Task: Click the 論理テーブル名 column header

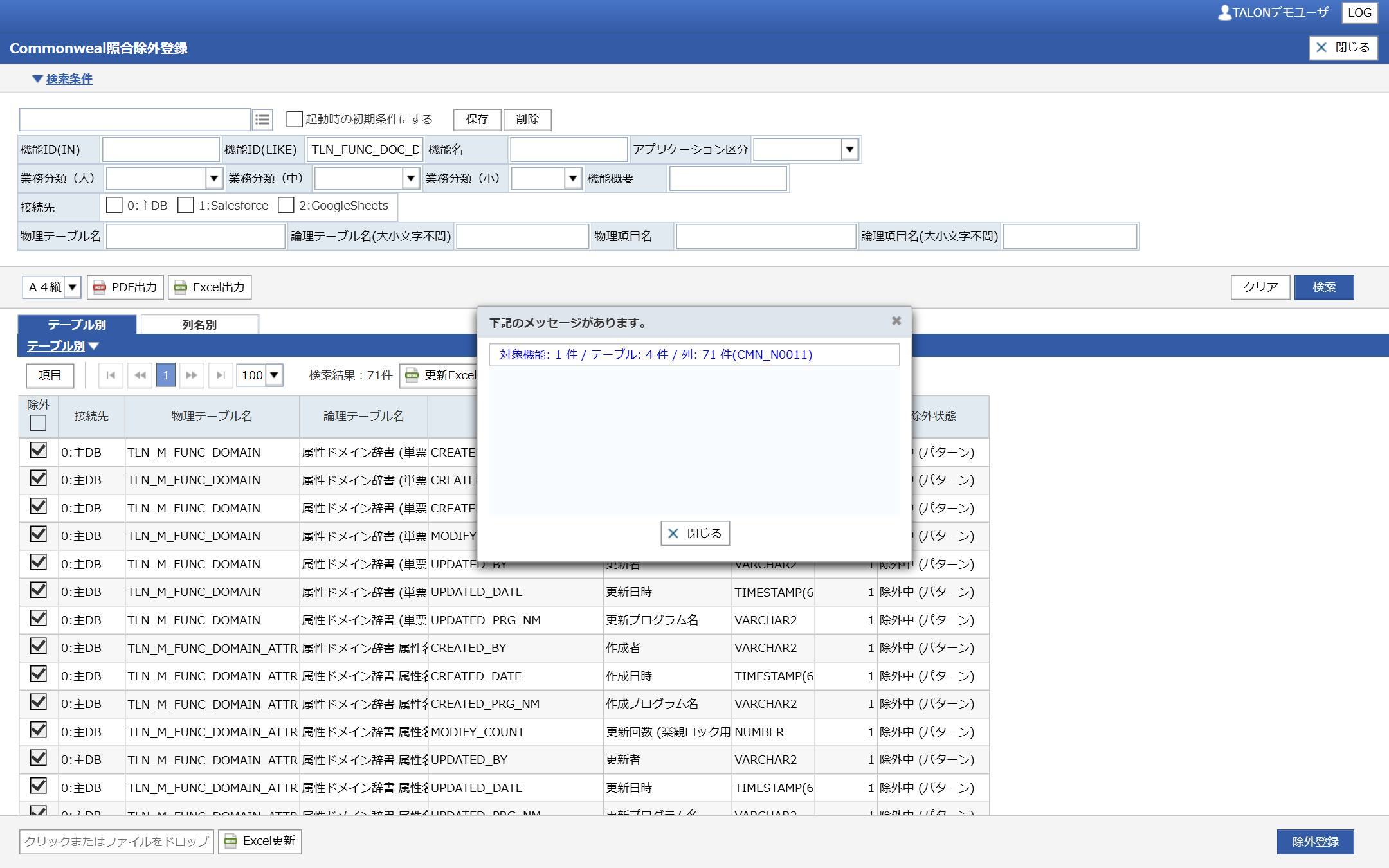Action: (x=363, y=417)
